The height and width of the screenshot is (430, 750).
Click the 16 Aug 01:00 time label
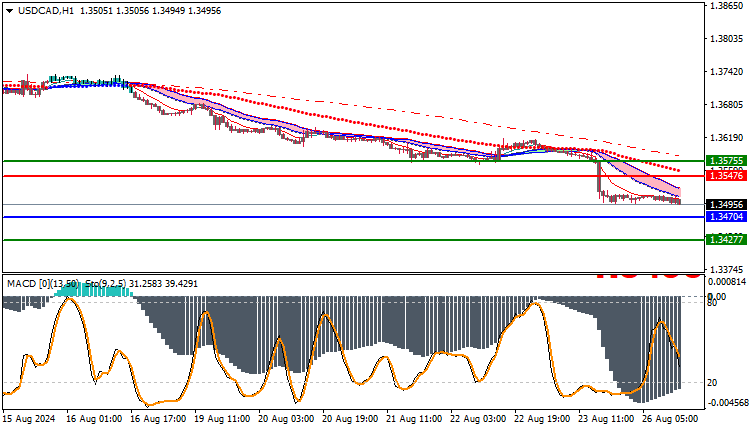[x=94, y=419]
